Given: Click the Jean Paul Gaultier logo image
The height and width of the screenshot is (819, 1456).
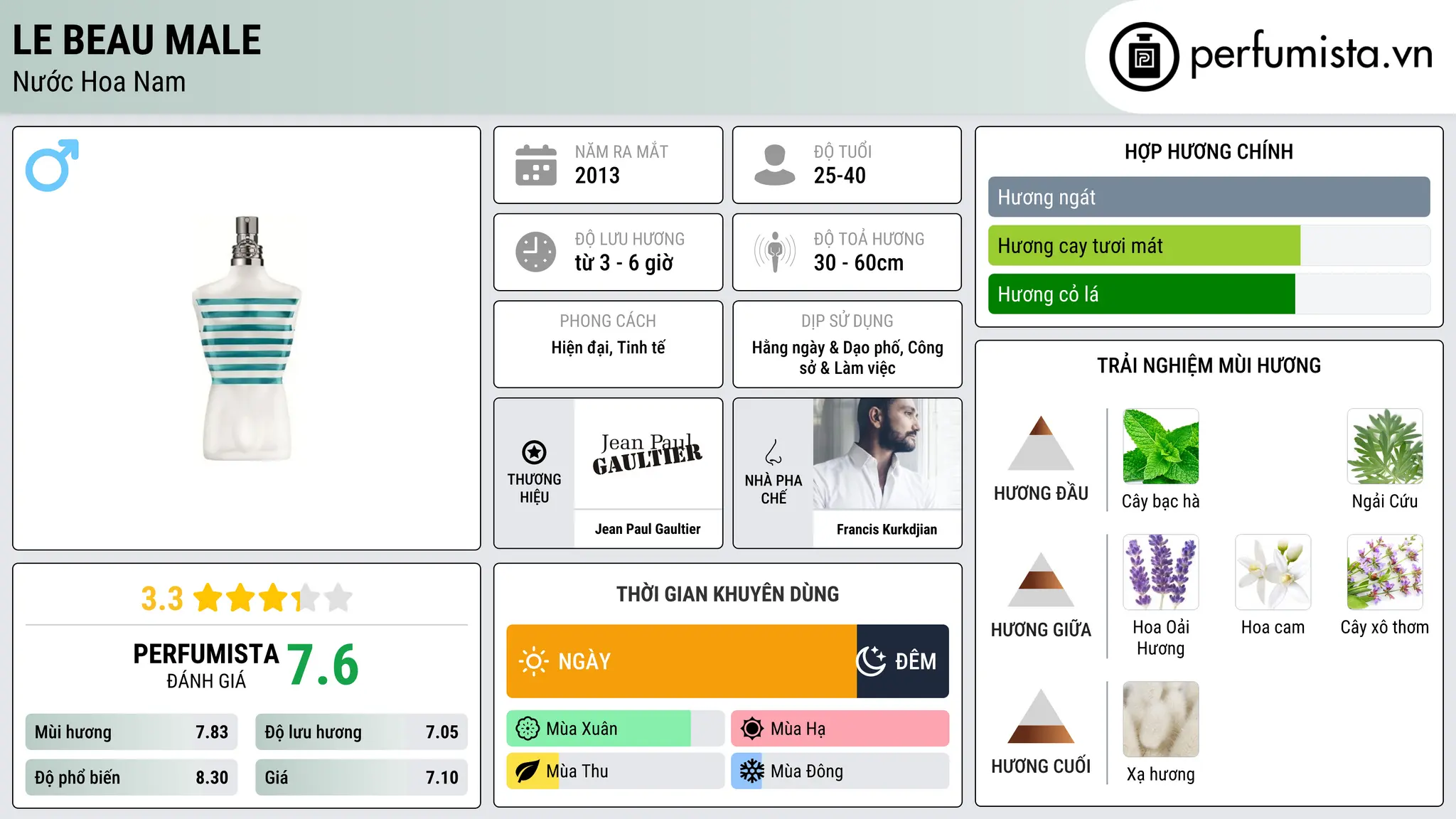Looking at the screenshot, I should point(648,454).
